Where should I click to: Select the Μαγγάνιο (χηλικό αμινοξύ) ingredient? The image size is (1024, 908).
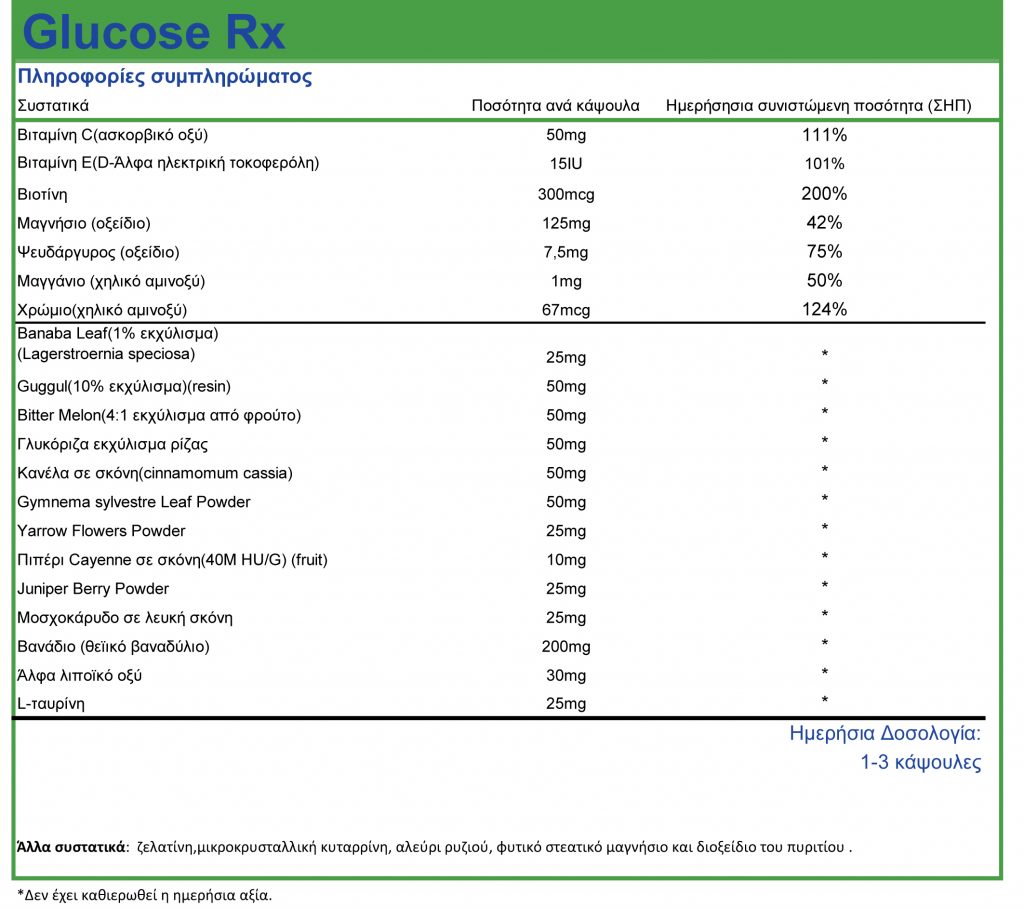click(x=111, y=282)
